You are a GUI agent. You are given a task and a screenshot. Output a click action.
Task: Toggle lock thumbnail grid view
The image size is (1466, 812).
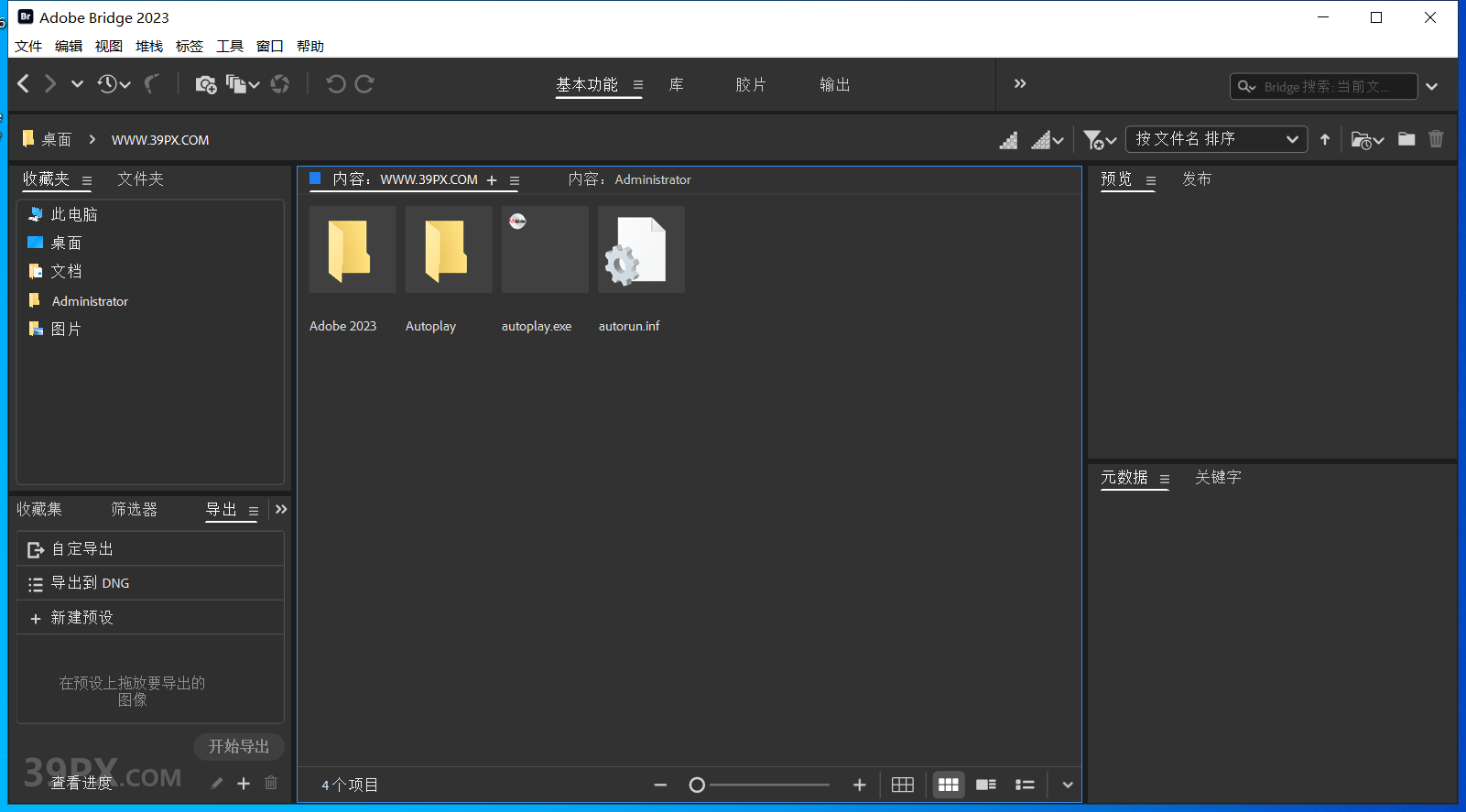point(903,785)
